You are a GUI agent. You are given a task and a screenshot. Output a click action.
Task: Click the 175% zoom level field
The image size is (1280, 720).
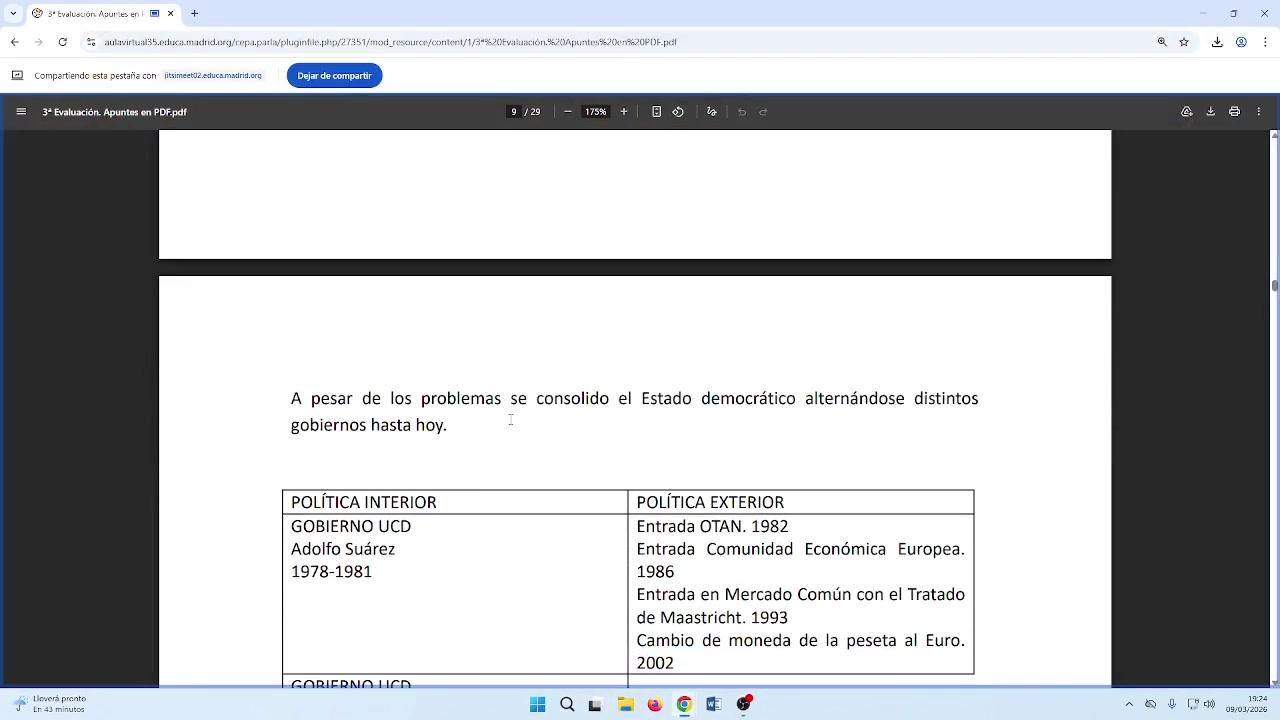(x=596, y=112)
